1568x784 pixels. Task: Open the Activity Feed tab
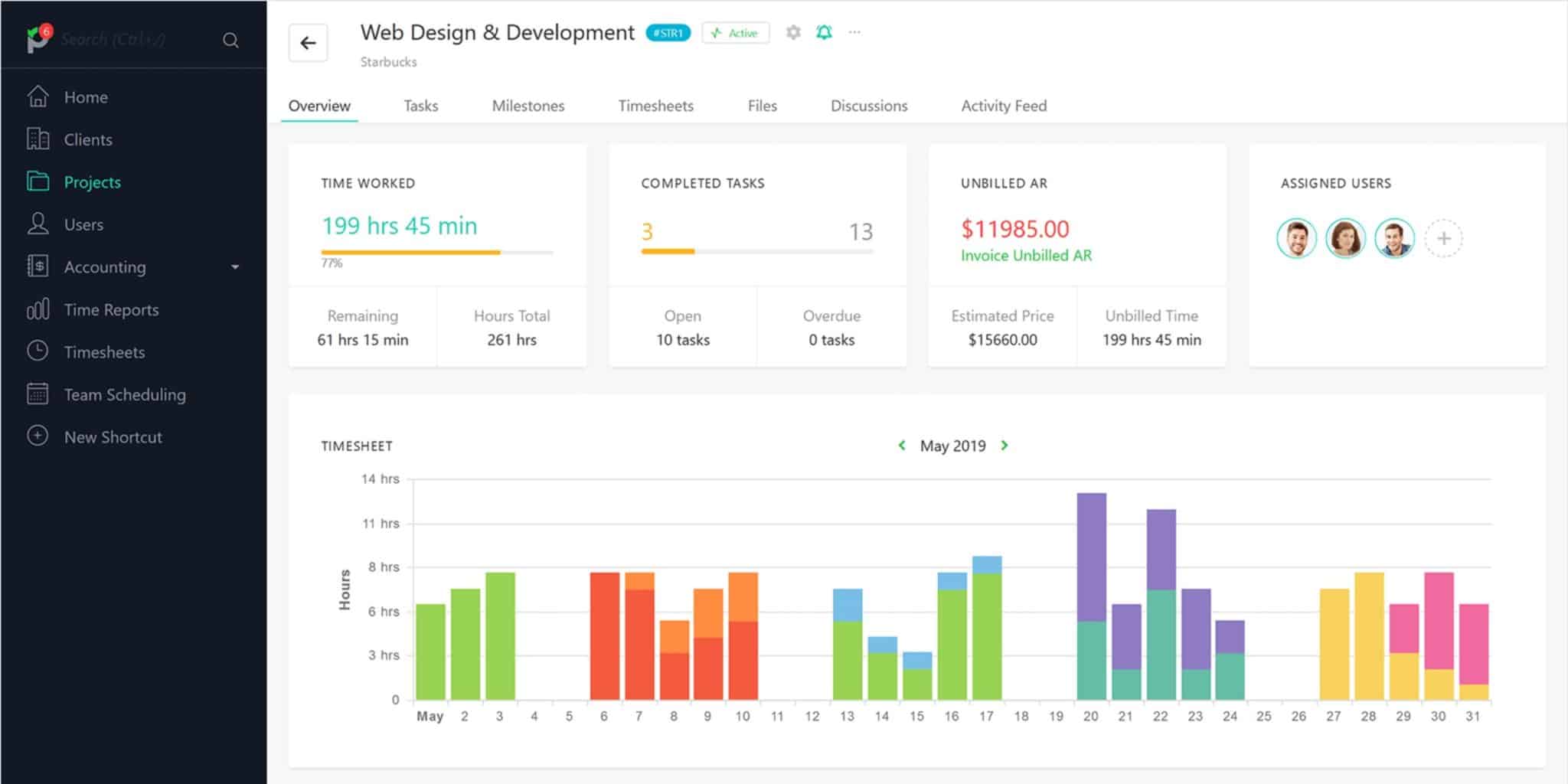click(1004, 106)
